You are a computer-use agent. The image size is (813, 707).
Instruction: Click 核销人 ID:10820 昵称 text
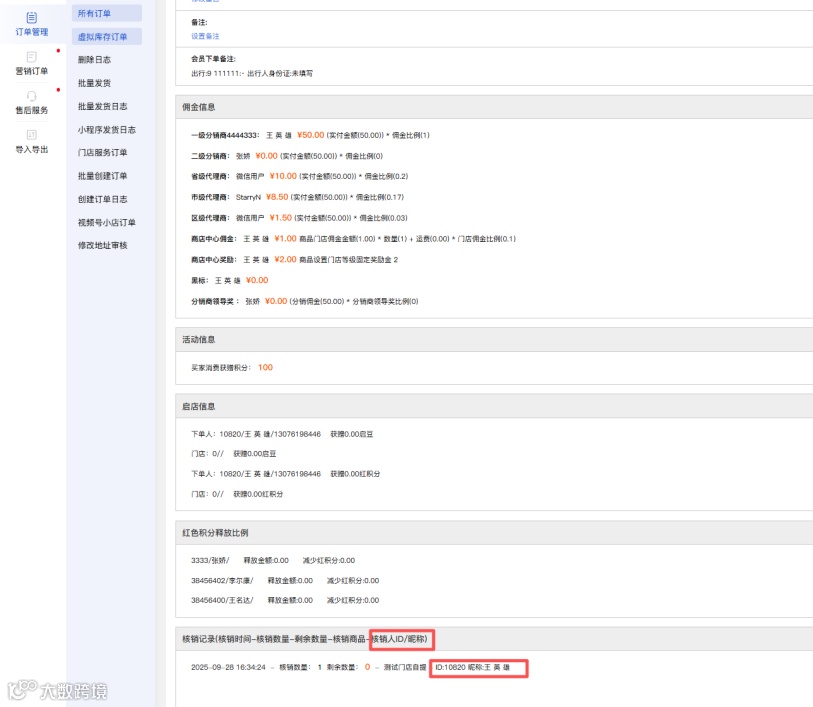click(472, 667)
